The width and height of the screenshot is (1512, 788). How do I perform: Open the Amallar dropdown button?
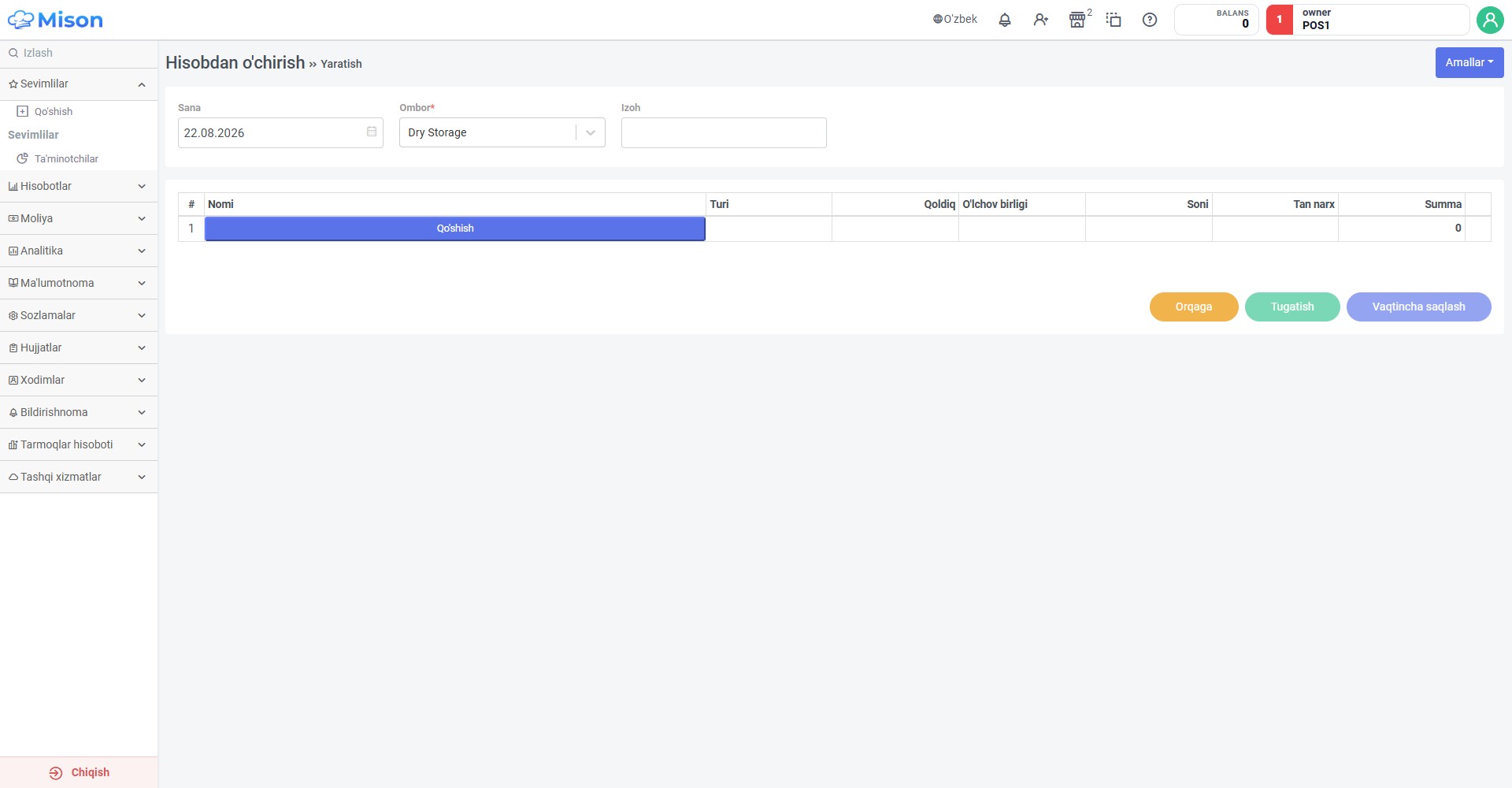(x=1469, y=62)
